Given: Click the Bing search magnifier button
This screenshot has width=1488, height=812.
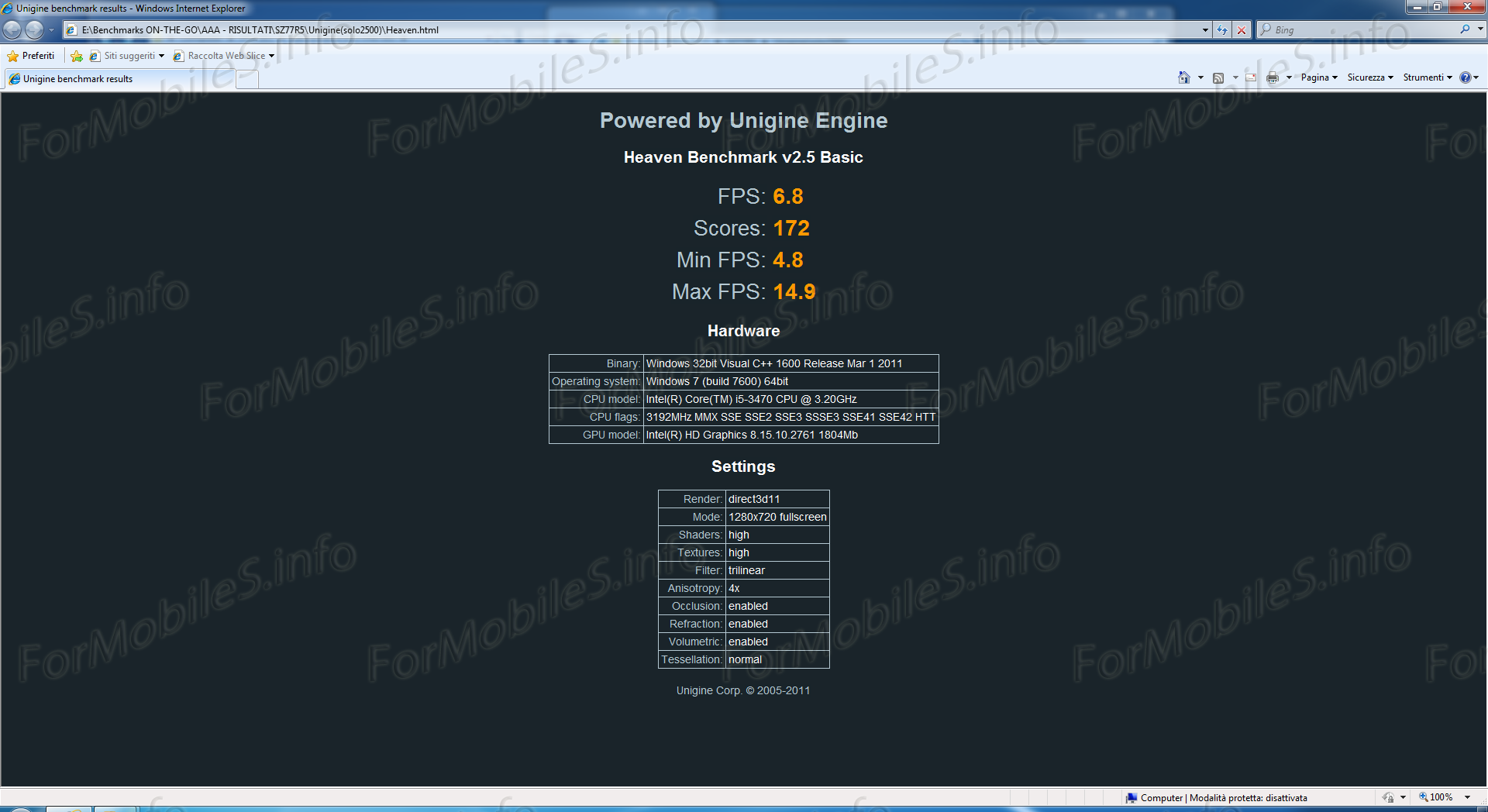Looking at the screenshot, I should pyautogui.click(x=1465, y=29).
